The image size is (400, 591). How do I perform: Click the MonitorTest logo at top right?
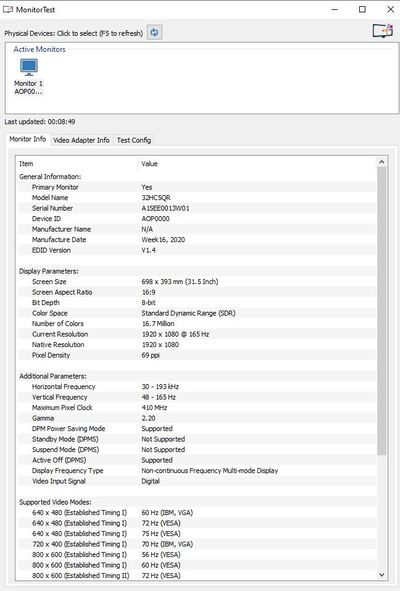383,31
